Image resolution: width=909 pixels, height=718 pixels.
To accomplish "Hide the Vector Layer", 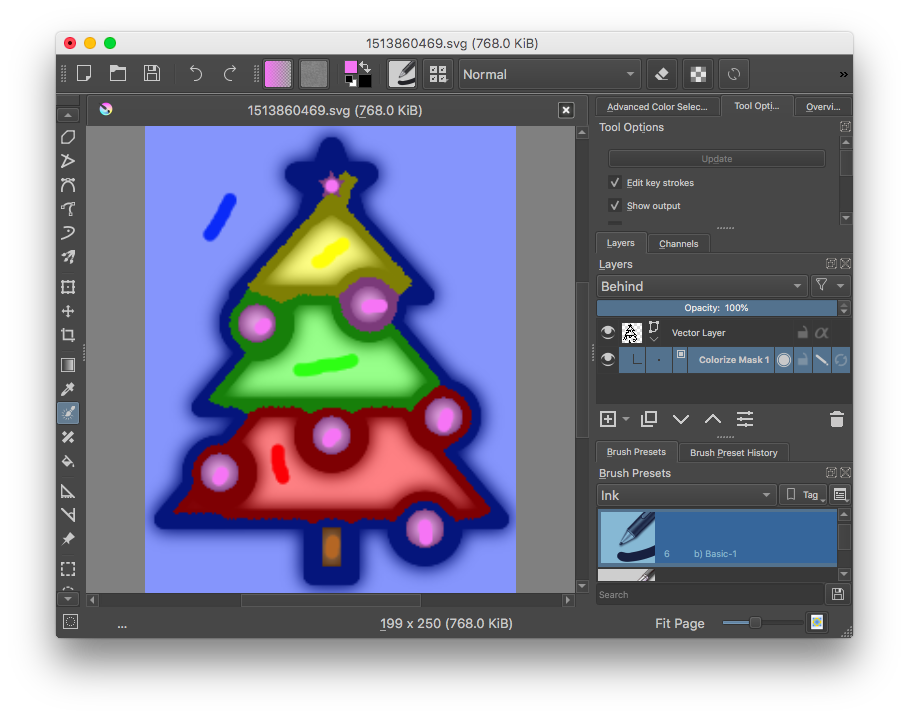I will pyautogui.click(x=608, y=332).
